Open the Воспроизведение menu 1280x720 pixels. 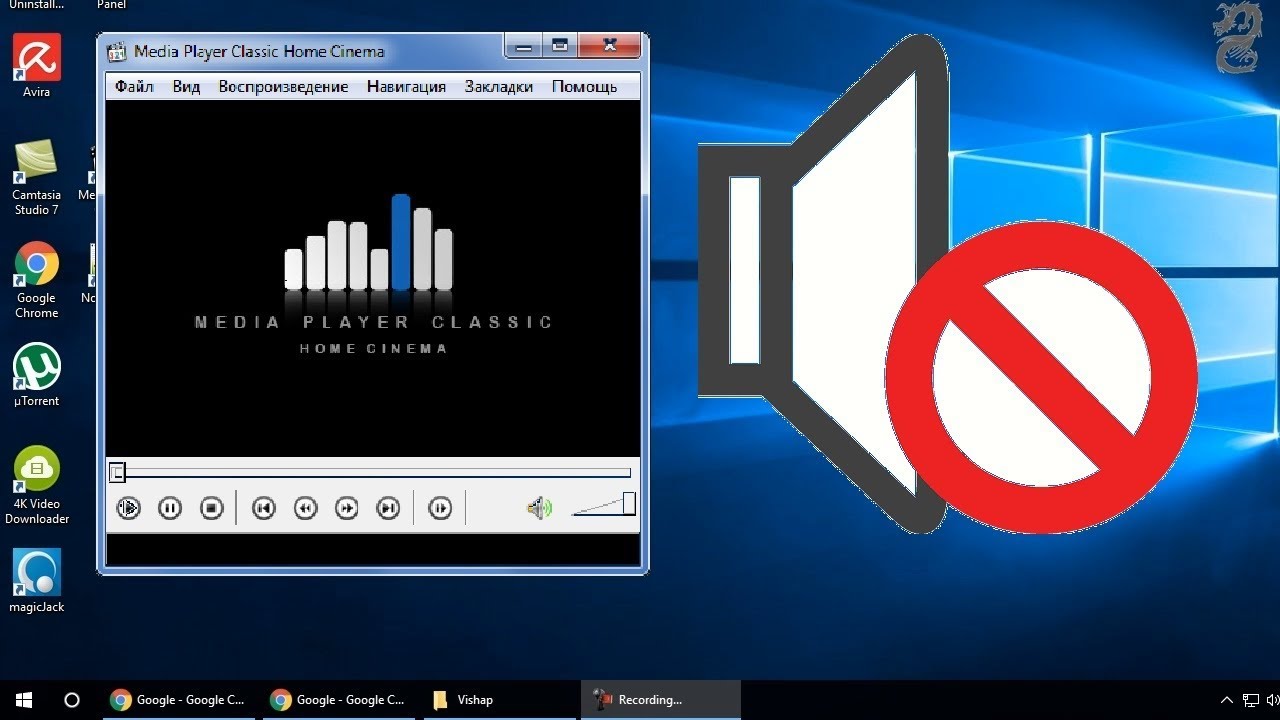[x=283, y=87]
